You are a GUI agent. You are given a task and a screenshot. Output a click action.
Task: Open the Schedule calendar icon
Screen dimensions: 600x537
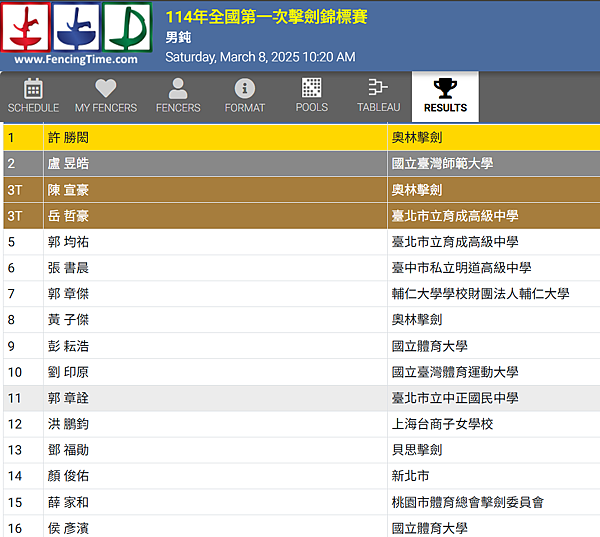coord(33,88)
